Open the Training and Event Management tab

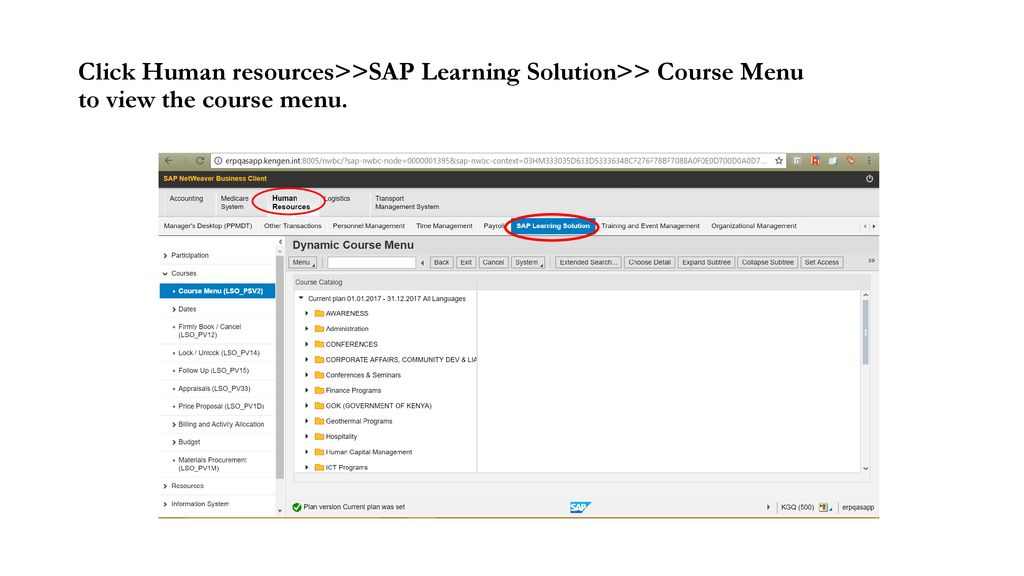650,226
